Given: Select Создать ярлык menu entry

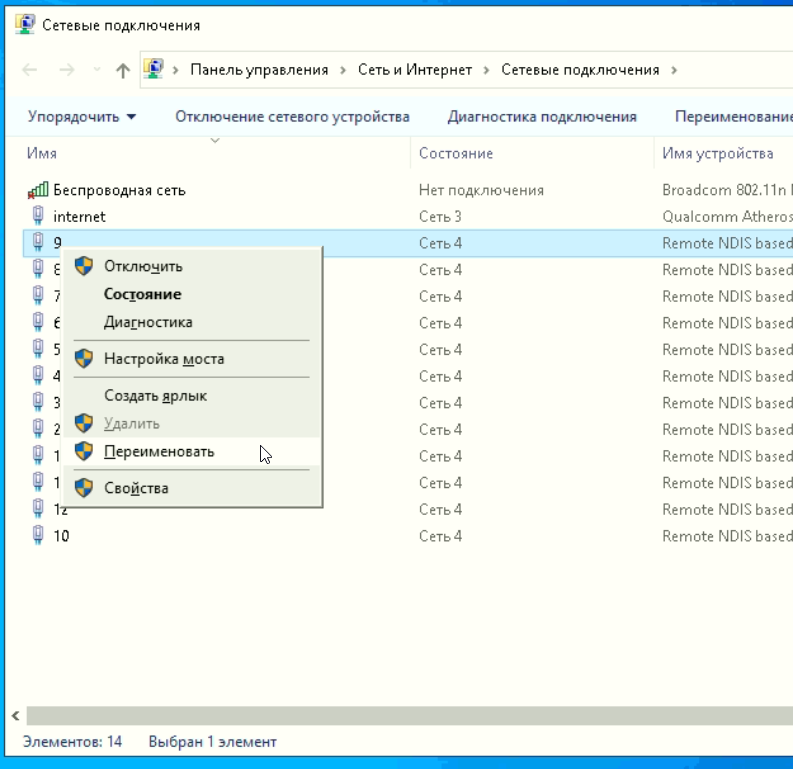Looking at the screenshot, I should (155, 396).
